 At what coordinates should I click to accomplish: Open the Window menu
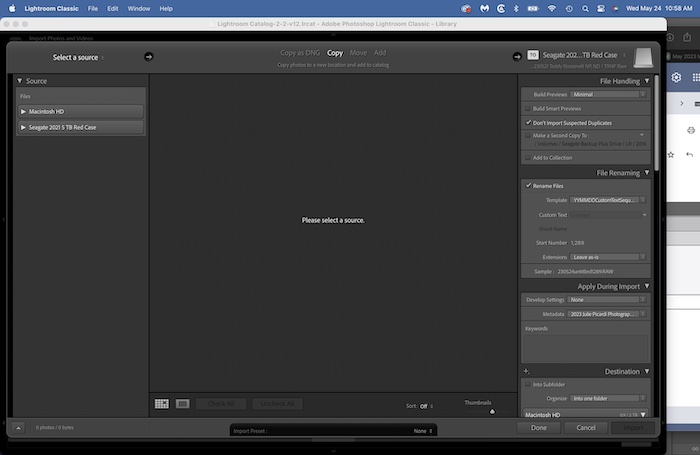pos(139,8)
